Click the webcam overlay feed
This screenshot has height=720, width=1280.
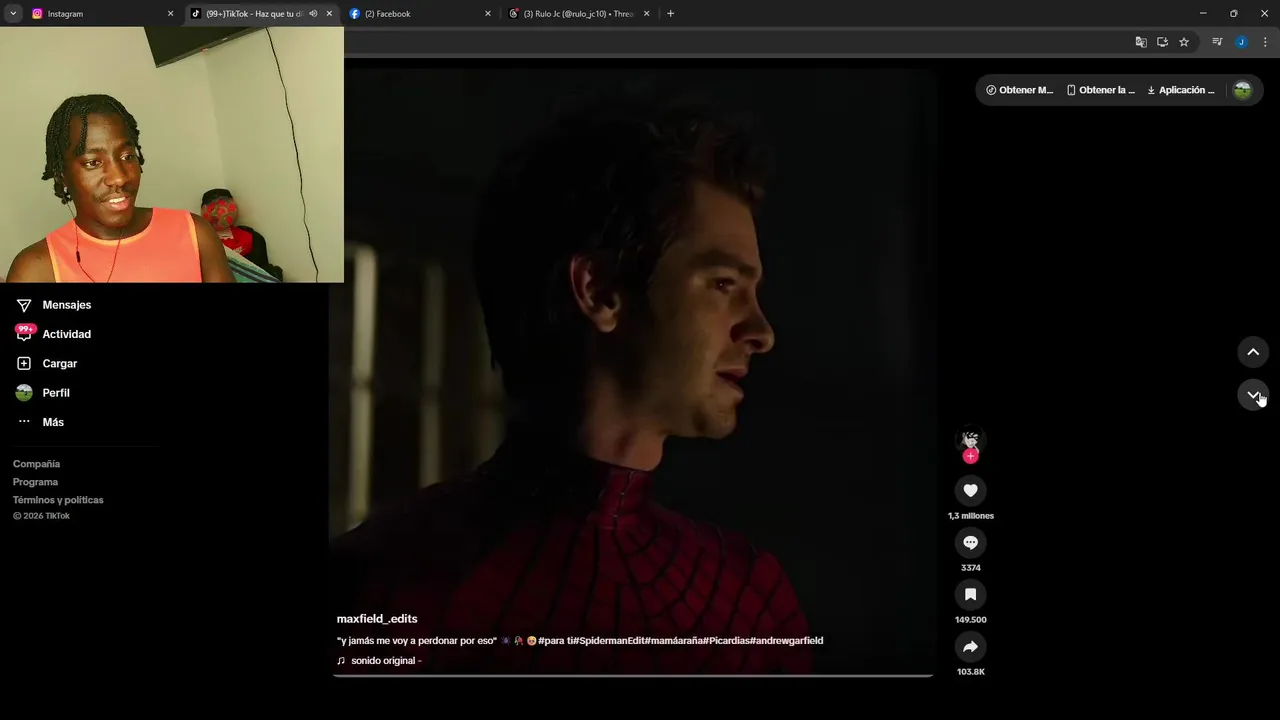[172, 155]
